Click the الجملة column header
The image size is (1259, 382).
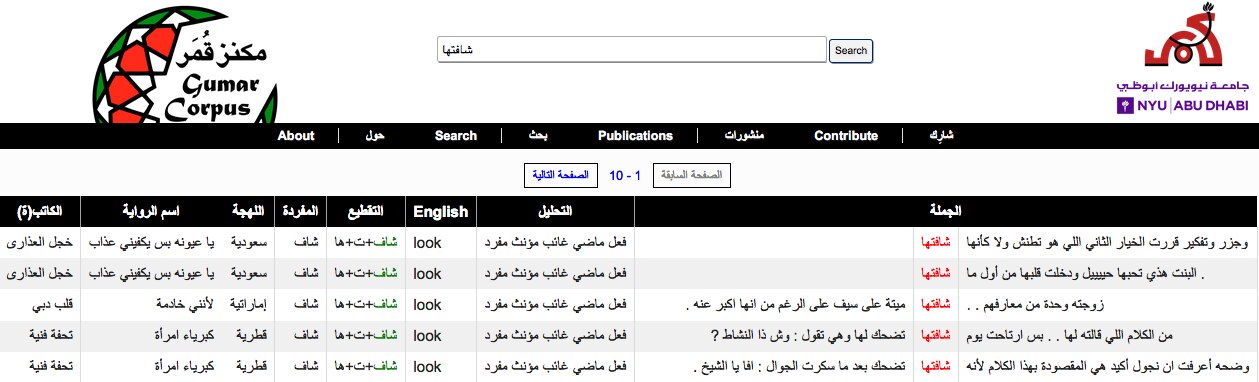pos(946,211)
